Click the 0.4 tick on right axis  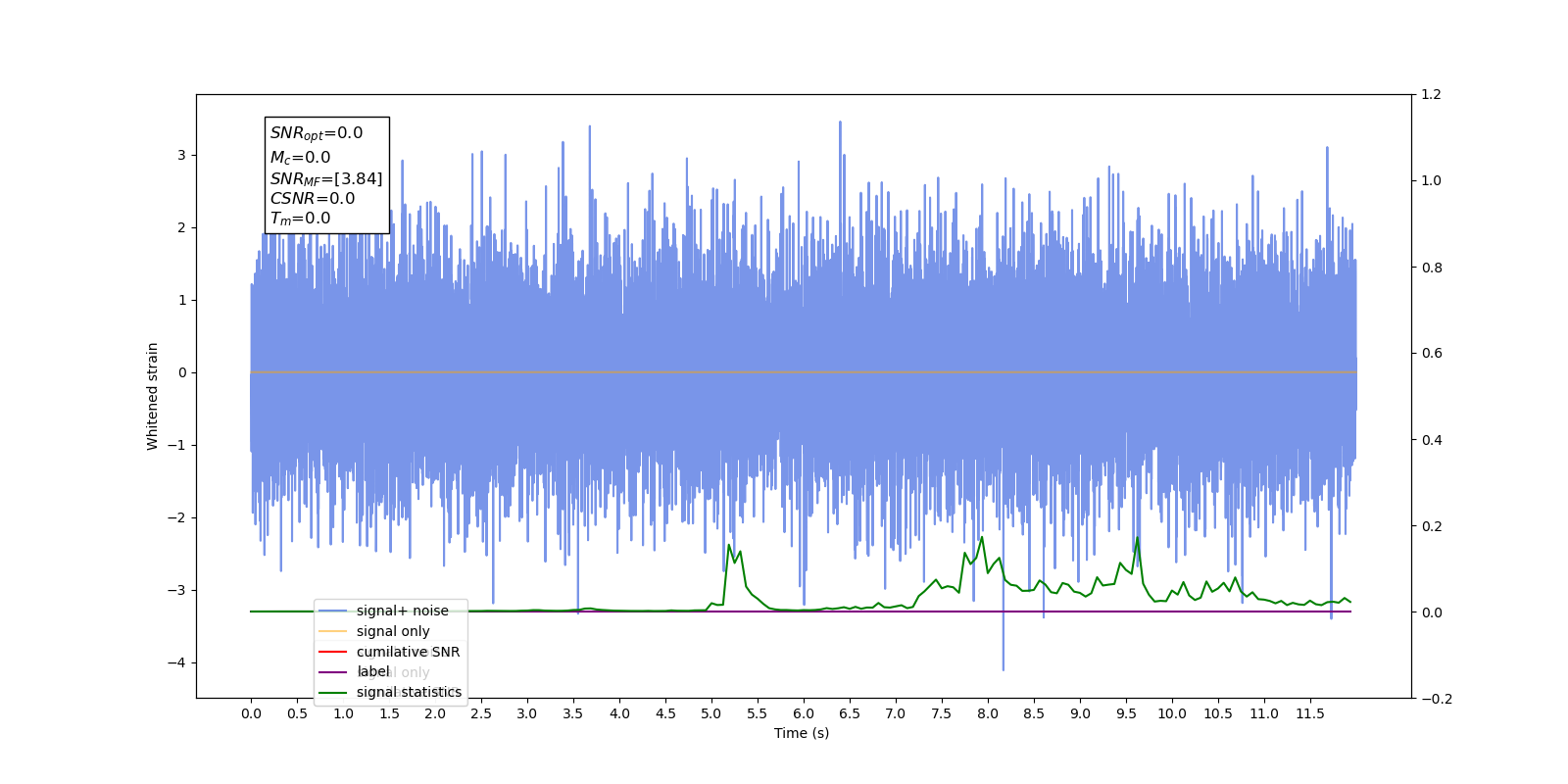pyautogui.click(x=1432, y=440)
